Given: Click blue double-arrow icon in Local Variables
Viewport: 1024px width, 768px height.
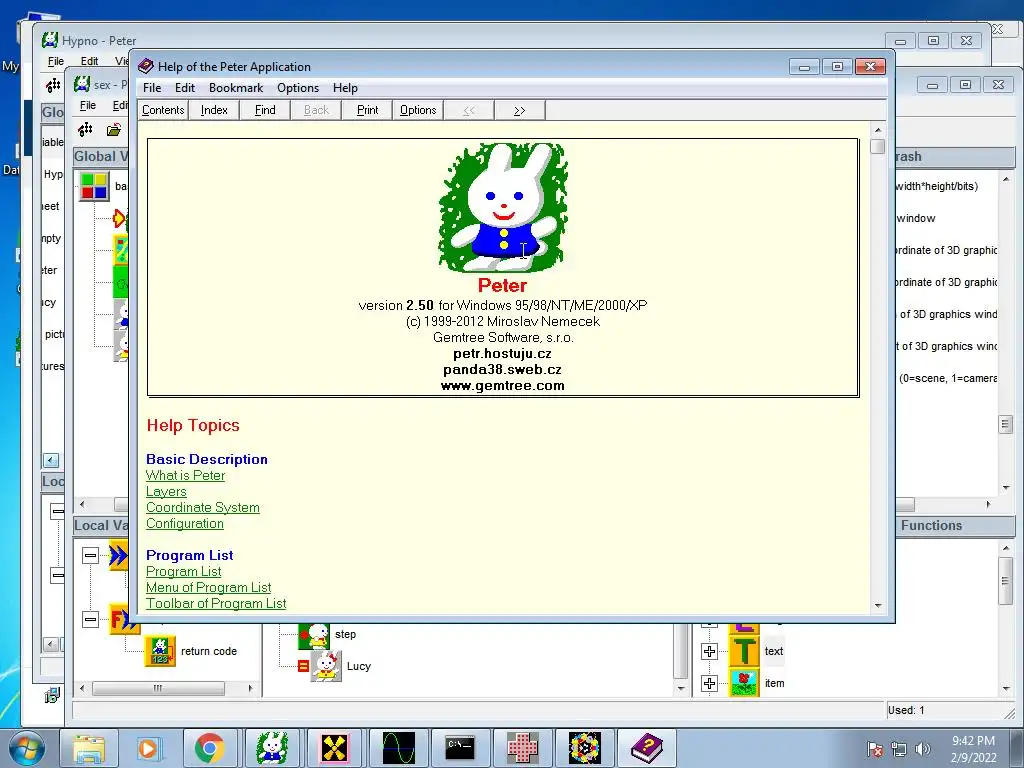Looking at the screenshot, I should click(x=118, y=556).
